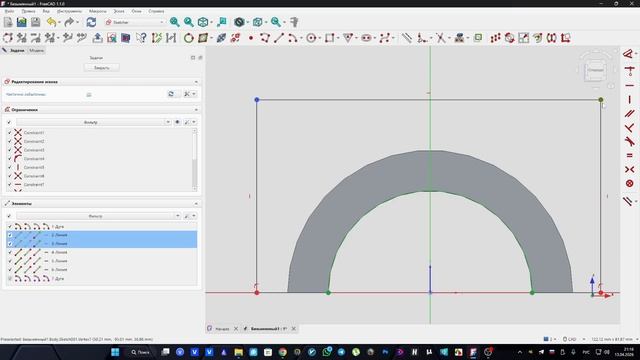The image size is (640, 360).
Task: Close the active sketch document tab
Action: pos(293,329)
